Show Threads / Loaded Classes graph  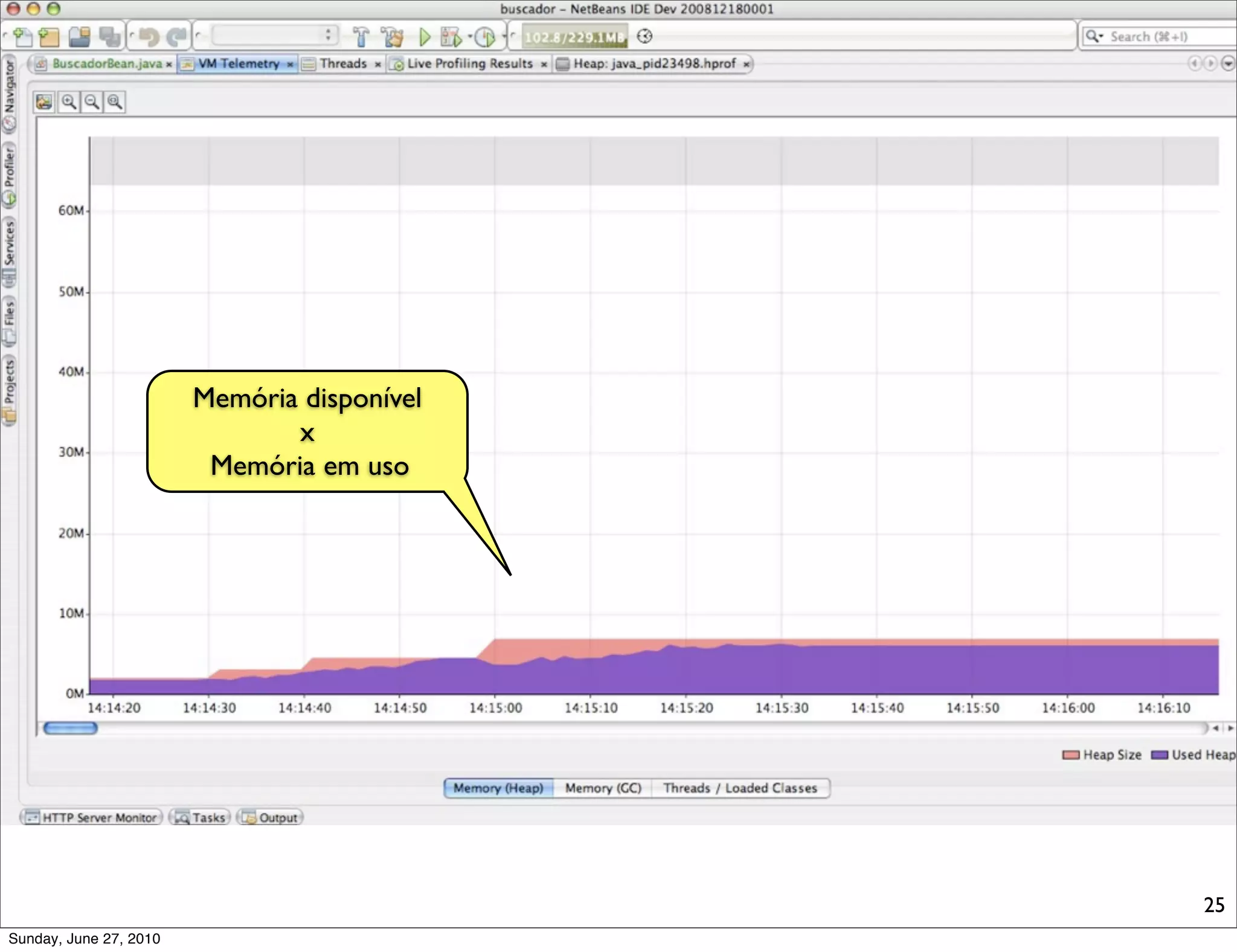740,788
